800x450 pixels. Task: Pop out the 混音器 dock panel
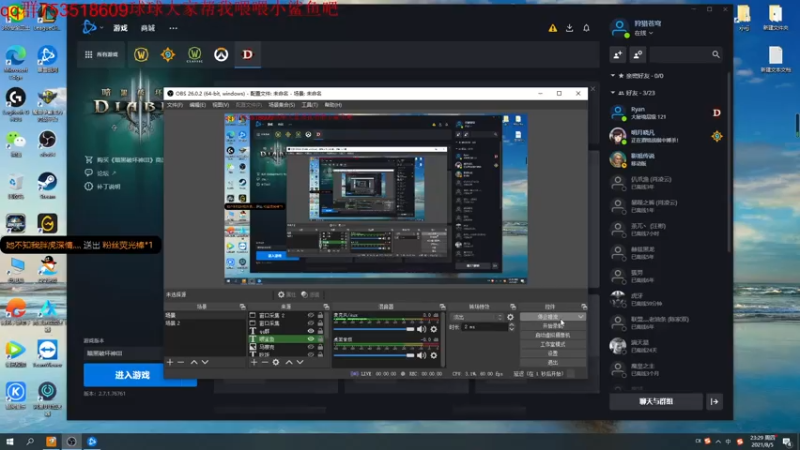click(x=442, y=307)
